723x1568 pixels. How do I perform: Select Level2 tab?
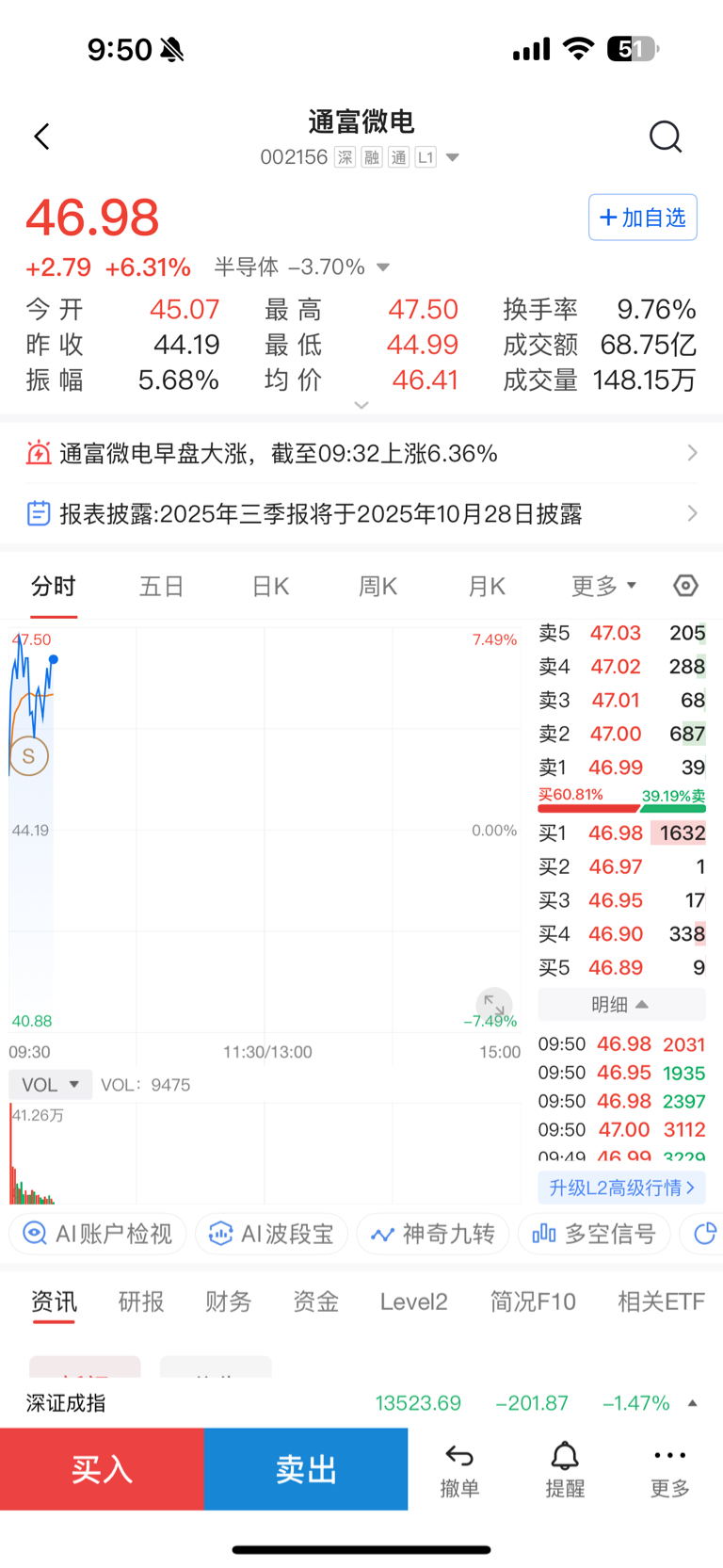coord(414,1301)
